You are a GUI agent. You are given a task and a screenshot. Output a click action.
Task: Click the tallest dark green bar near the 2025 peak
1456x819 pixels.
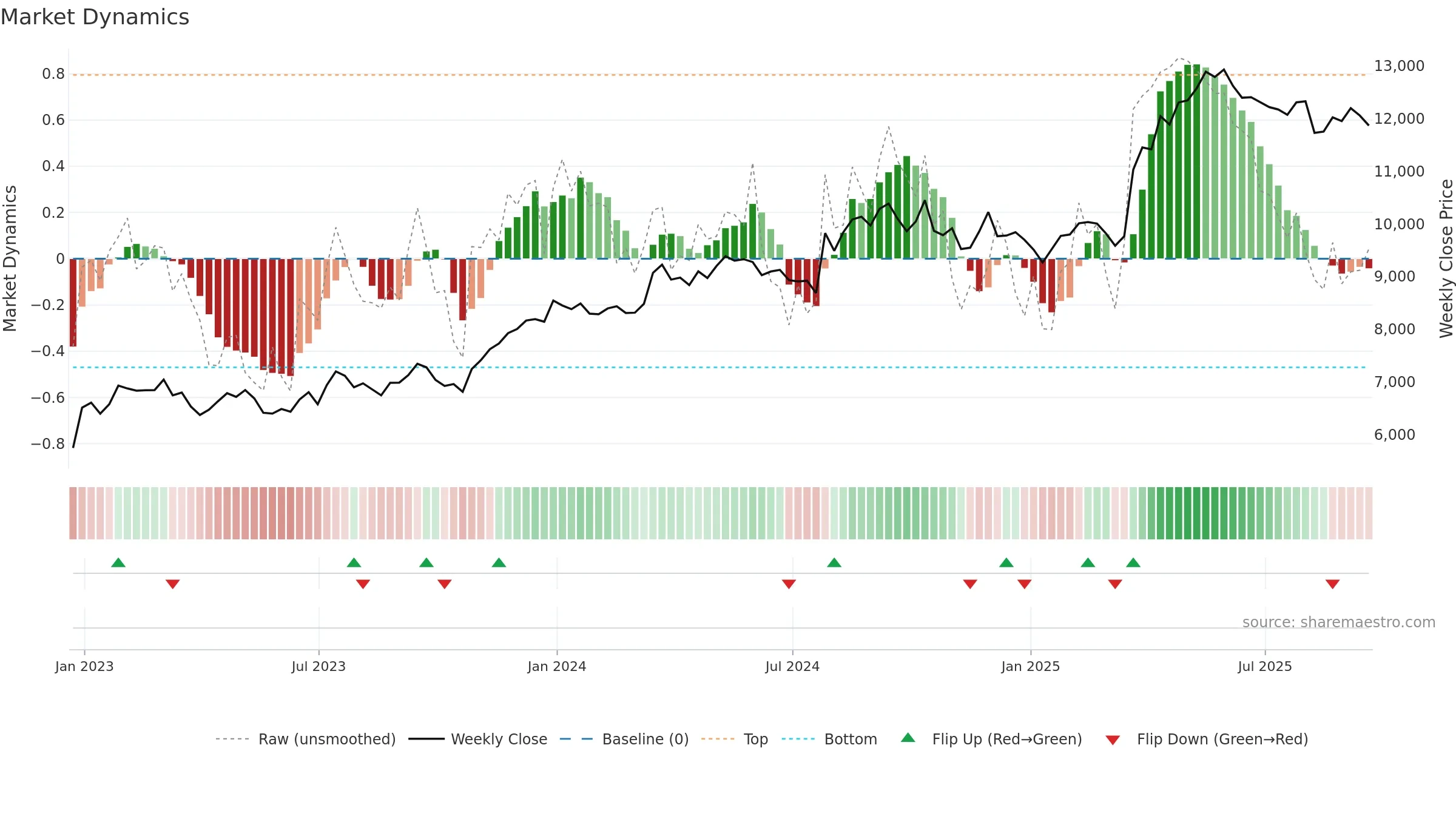1196,161
